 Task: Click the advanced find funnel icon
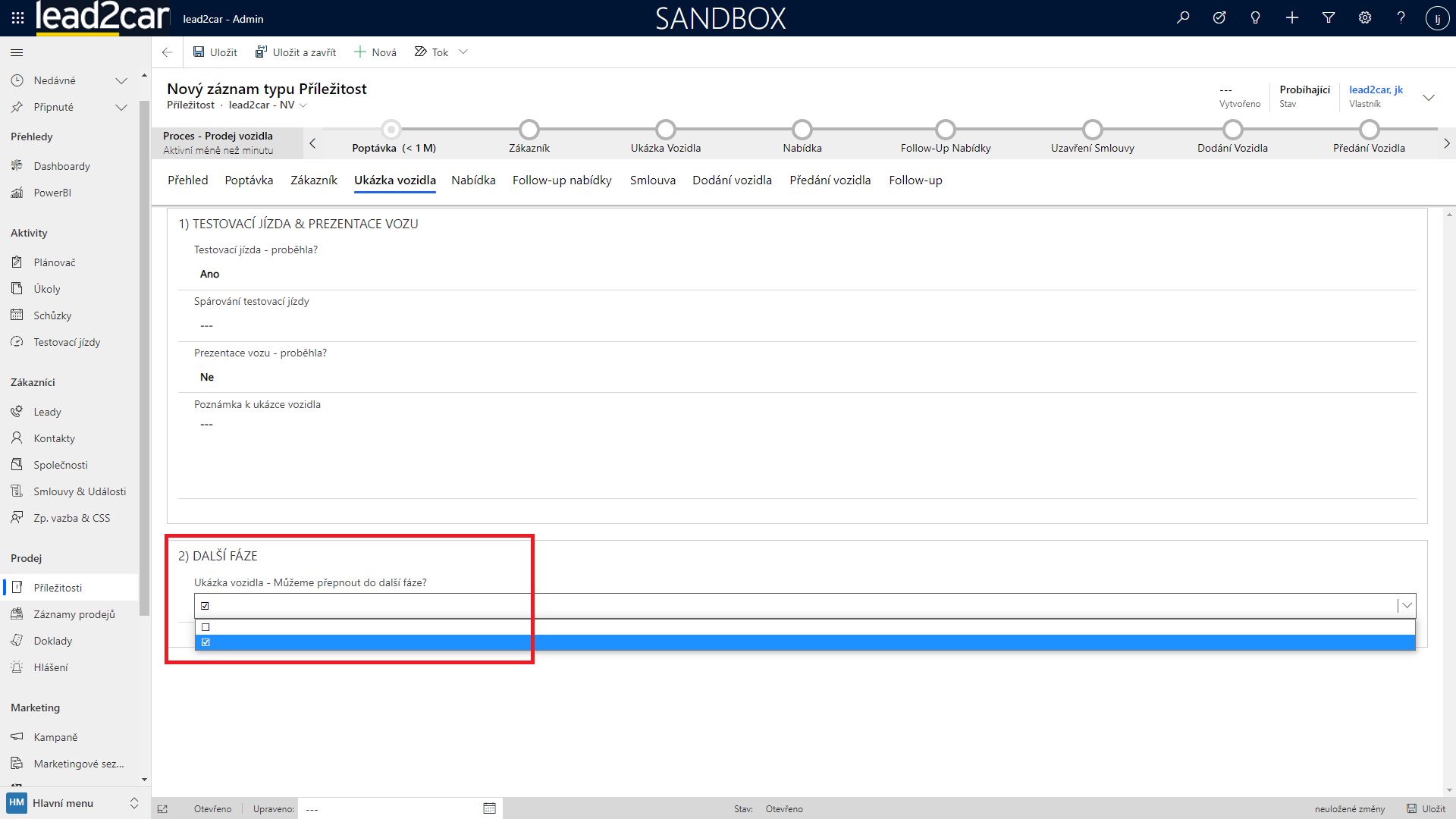pyautogui.click(x=1329, y=17)
